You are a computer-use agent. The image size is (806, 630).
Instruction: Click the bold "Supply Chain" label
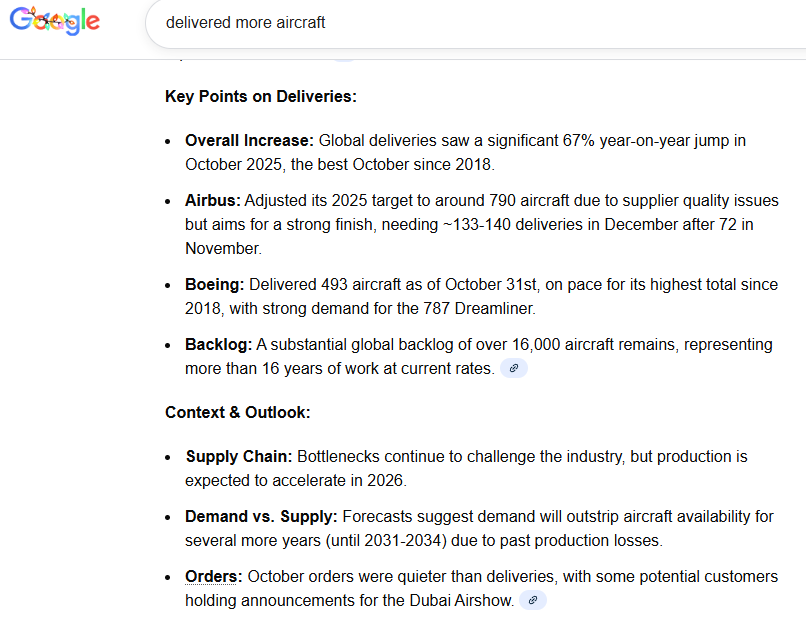click(239, 456)
